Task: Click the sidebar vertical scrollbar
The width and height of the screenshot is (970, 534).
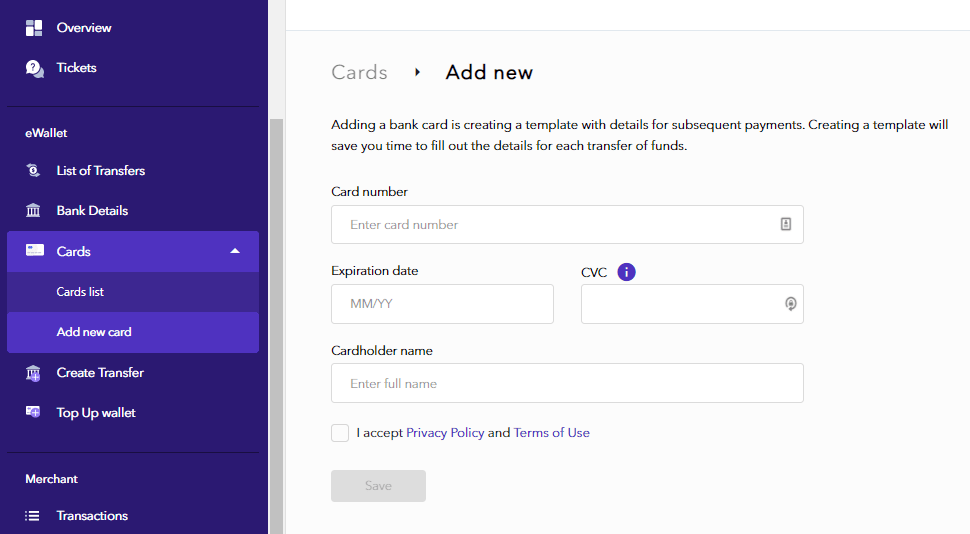Action: coord(277,320)
